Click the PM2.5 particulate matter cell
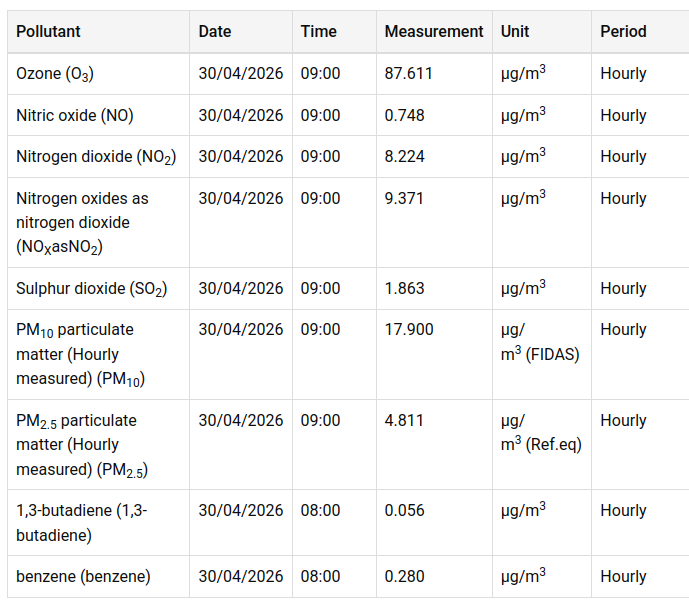689x609 pixels. [77, 445]
